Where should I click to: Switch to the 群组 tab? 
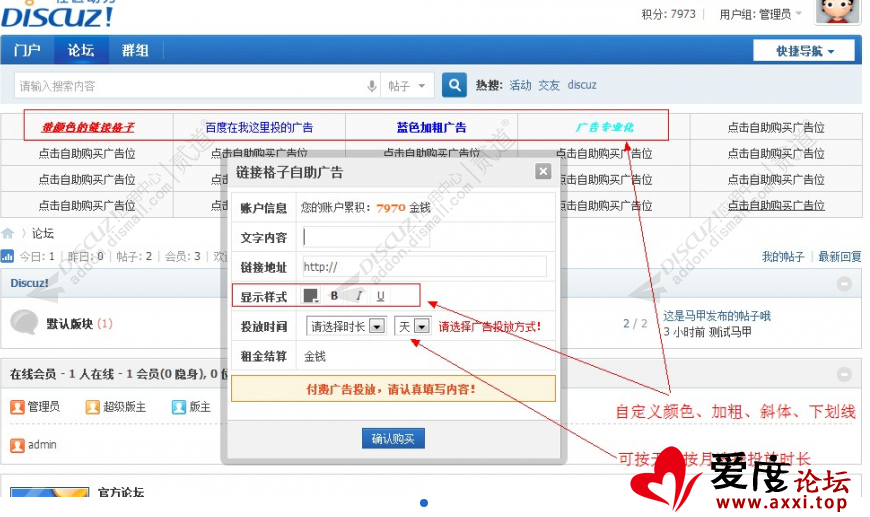click(x=135, y=50)
